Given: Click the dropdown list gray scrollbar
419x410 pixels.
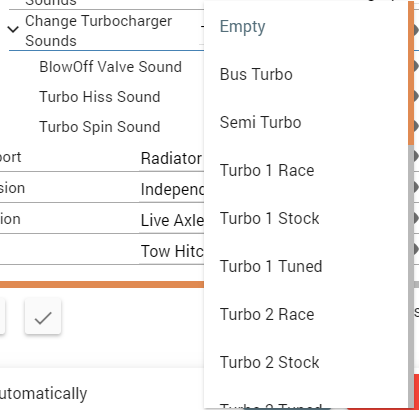Looking at the screenshot, I should [411, 277].
